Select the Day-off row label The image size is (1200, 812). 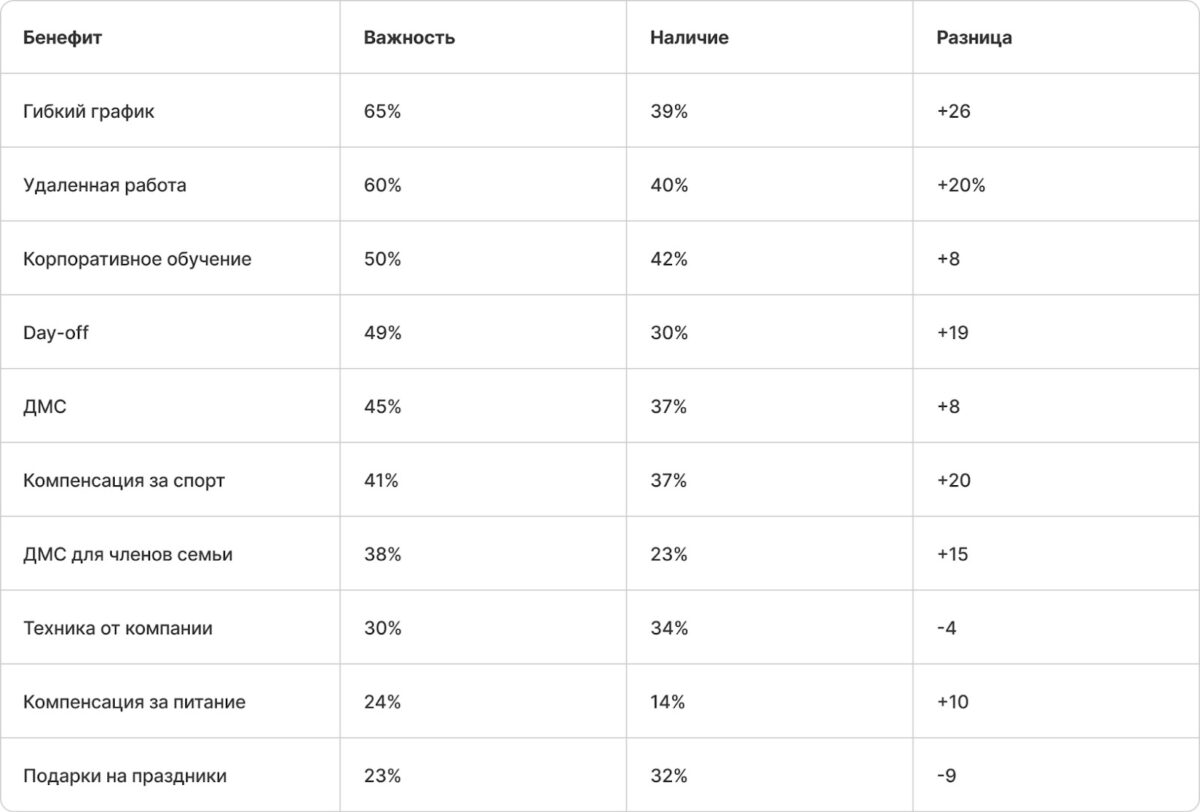(56, 333)
